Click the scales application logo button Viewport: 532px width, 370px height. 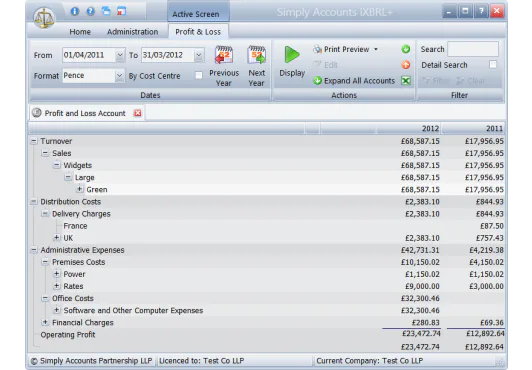pyautogui.click(x=44, y=18)
